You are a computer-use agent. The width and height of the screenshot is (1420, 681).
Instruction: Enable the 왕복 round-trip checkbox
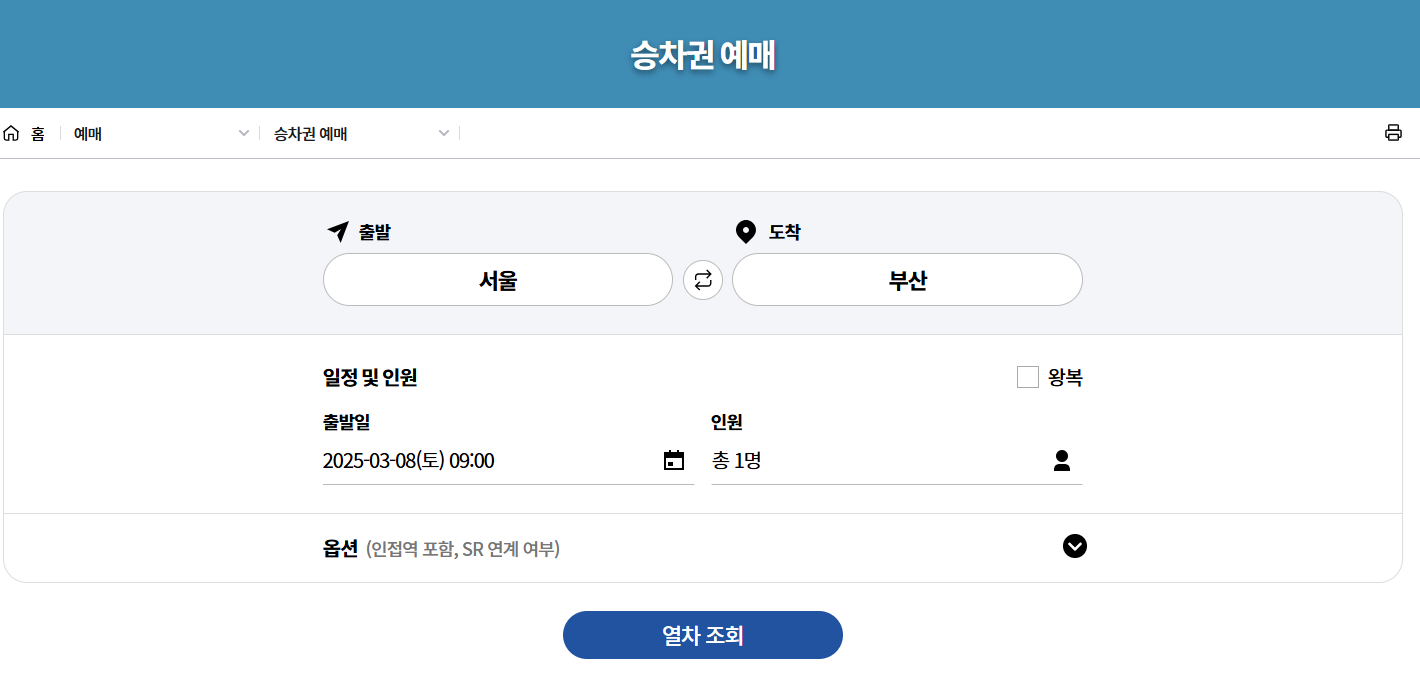1027,377
